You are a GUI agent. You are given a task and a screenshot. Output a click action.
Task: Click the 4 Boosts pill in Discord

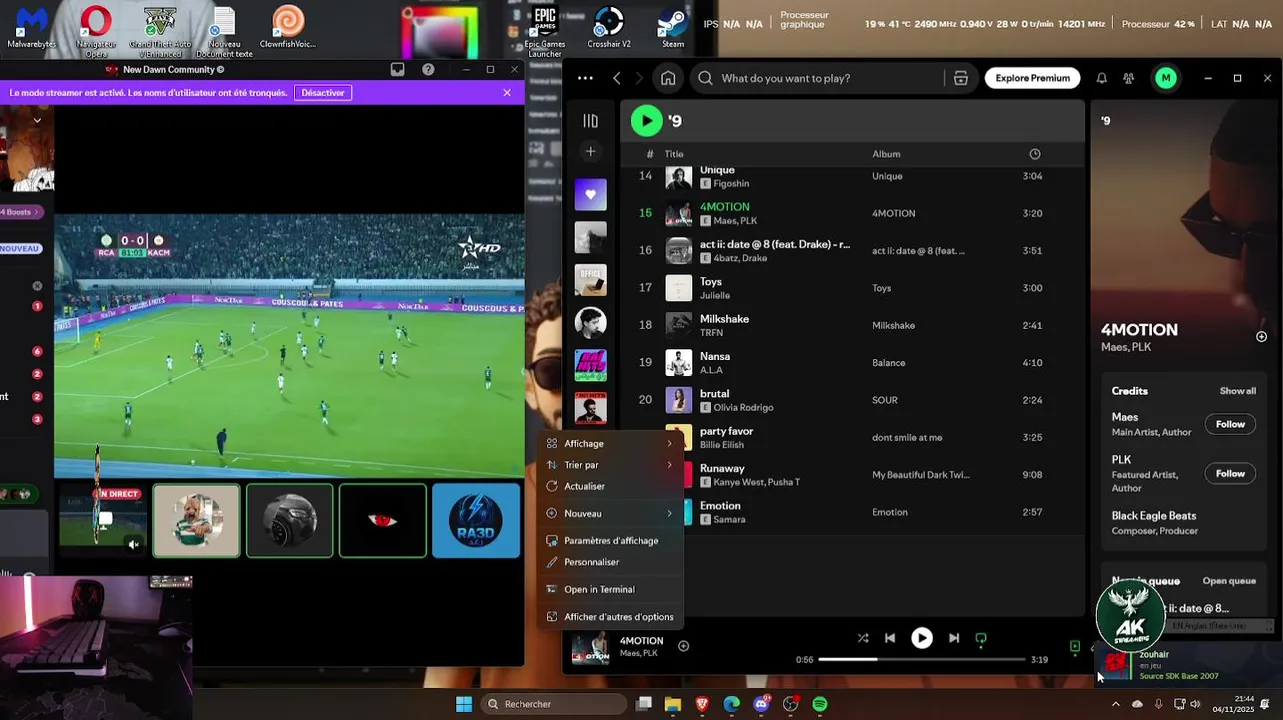pos(20,212)
